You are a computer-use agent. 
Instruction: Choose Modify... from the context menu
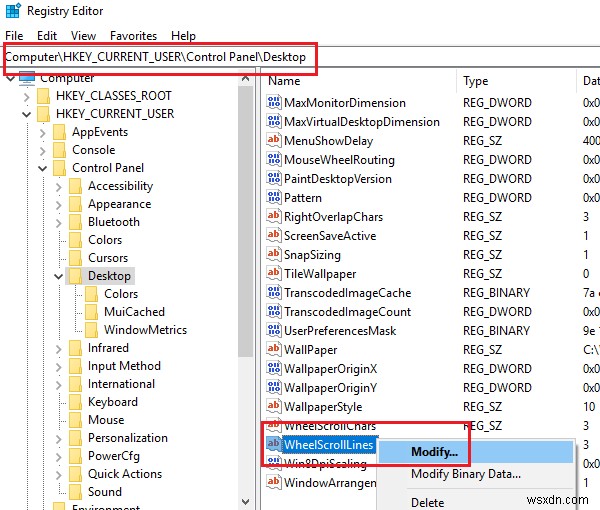click(476, 451)
